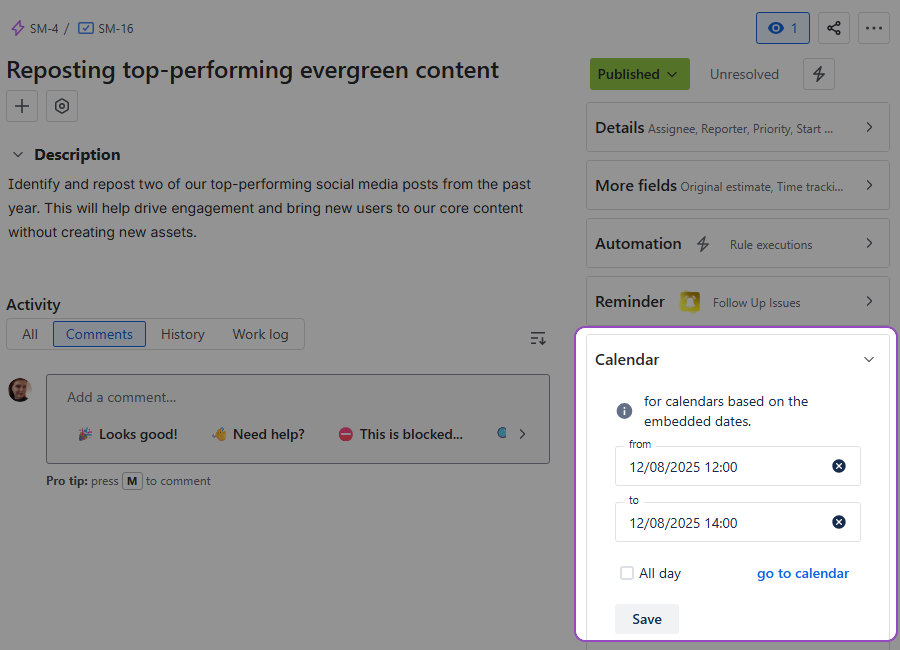
Task: Expand the Details panel
Action: coord(737,128)
